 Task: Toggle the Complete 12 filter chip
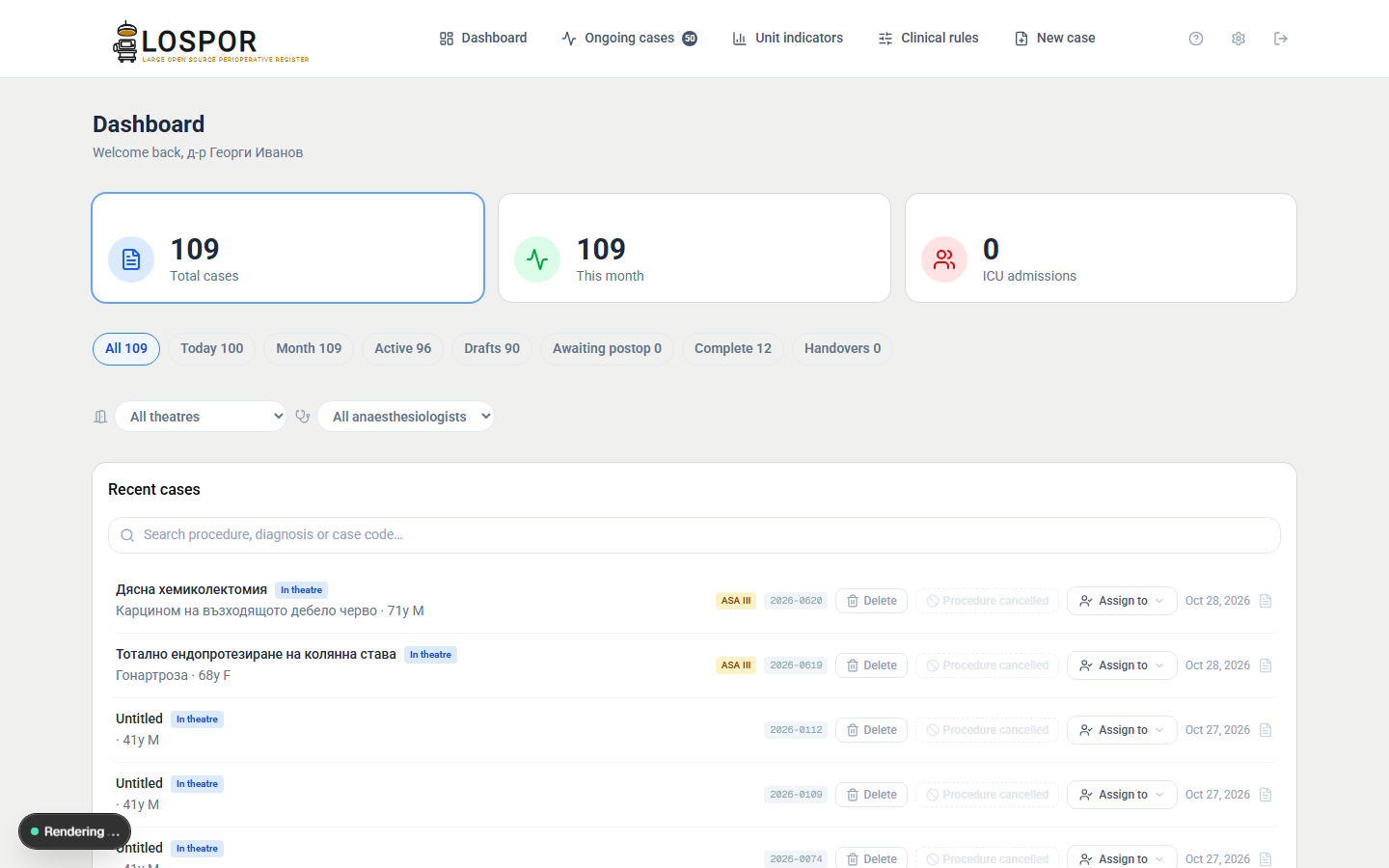coord(733,349)
